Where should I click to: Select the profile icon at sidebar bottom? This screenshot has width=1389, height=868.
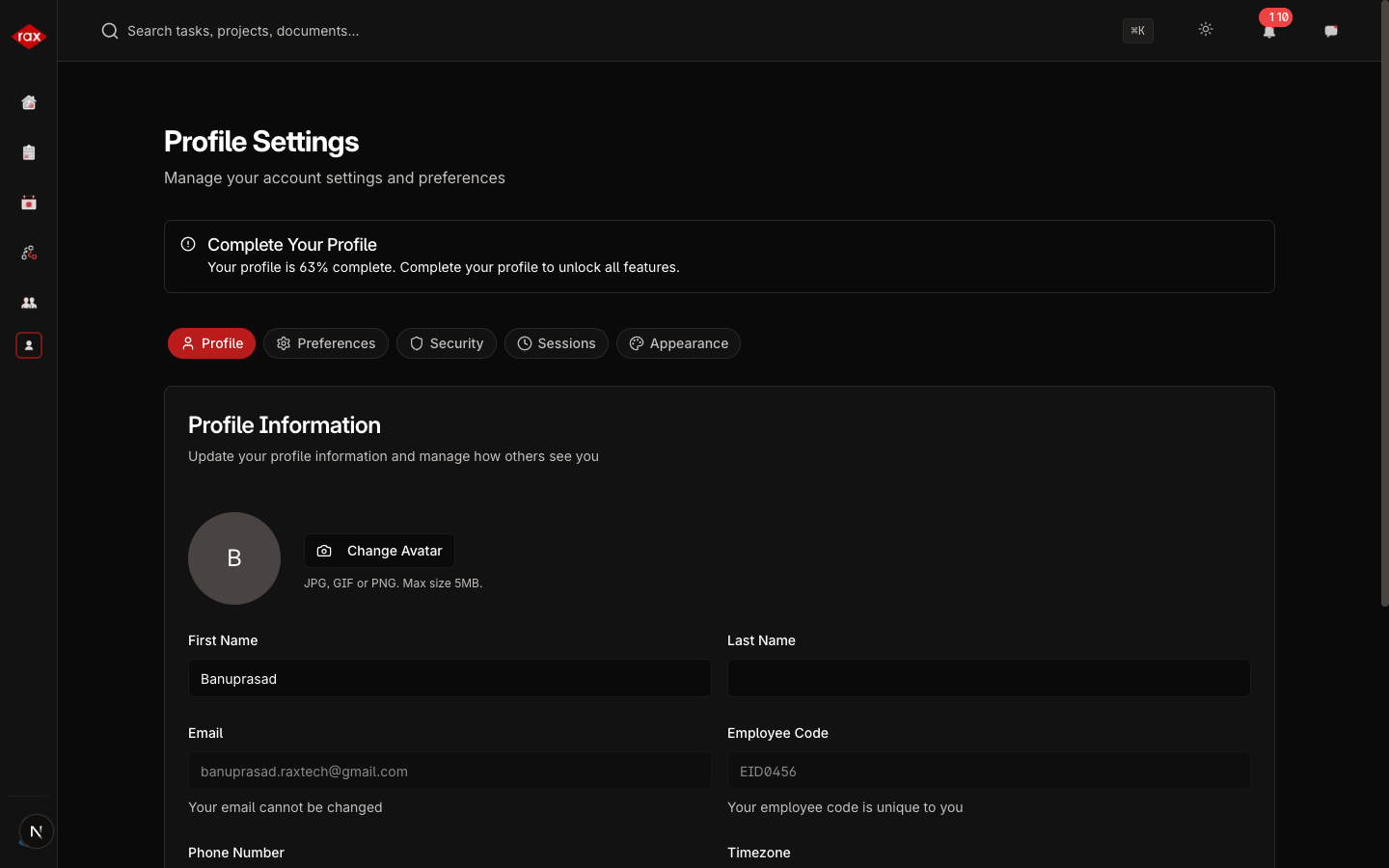pyautogui.click(x=29, y=346)
